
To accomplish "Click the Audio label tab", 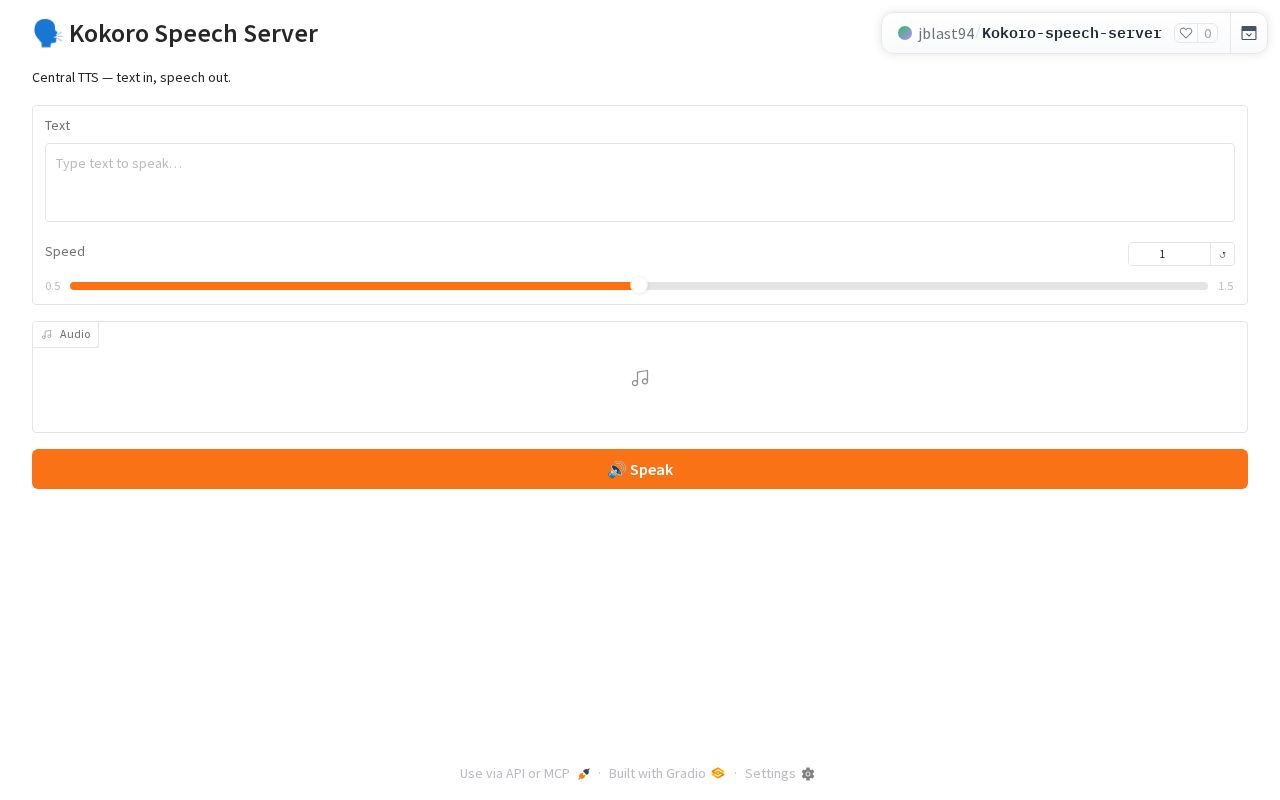I will (x=66, y=334).
